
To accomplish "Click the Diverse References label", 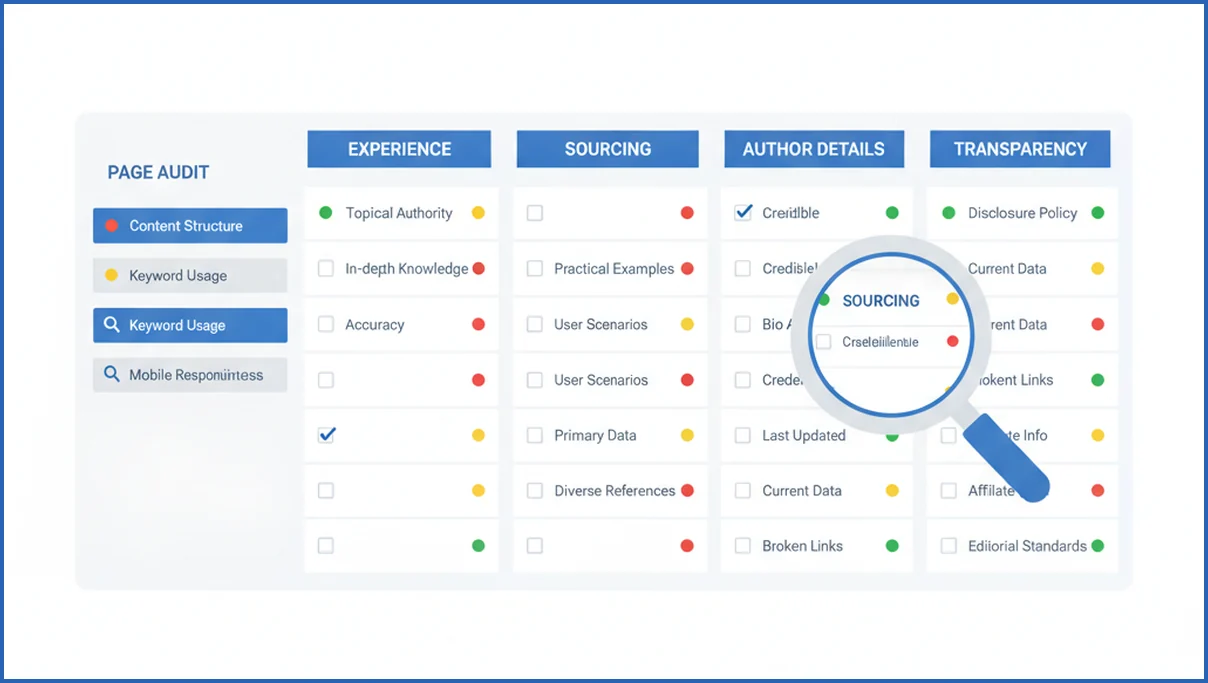I will (x=615, y=490).
